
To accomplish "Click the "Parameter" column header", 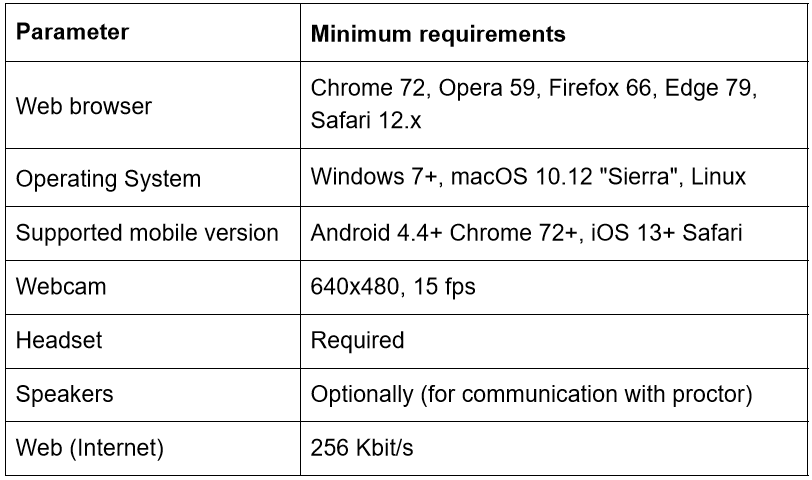I will pos(73,32).
